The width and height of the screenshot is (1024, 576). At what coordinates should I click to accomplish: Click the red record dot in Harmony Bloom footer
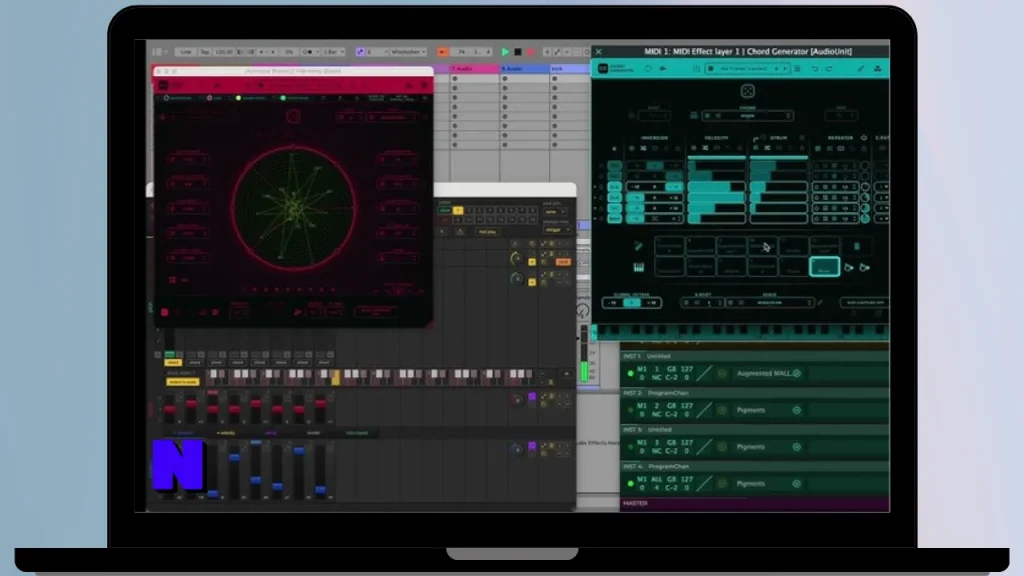click(165, 313)
